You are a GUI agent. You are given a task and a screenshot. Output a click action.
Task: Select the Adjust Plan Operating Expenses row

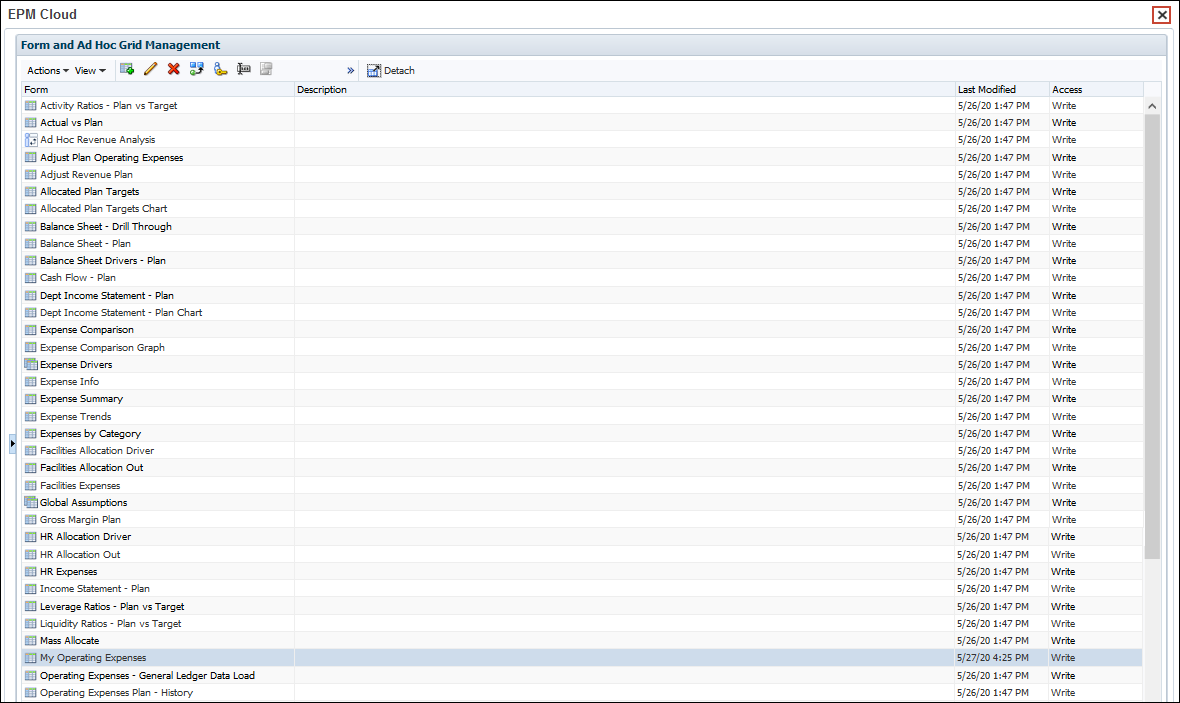click(x=582, y=157)
